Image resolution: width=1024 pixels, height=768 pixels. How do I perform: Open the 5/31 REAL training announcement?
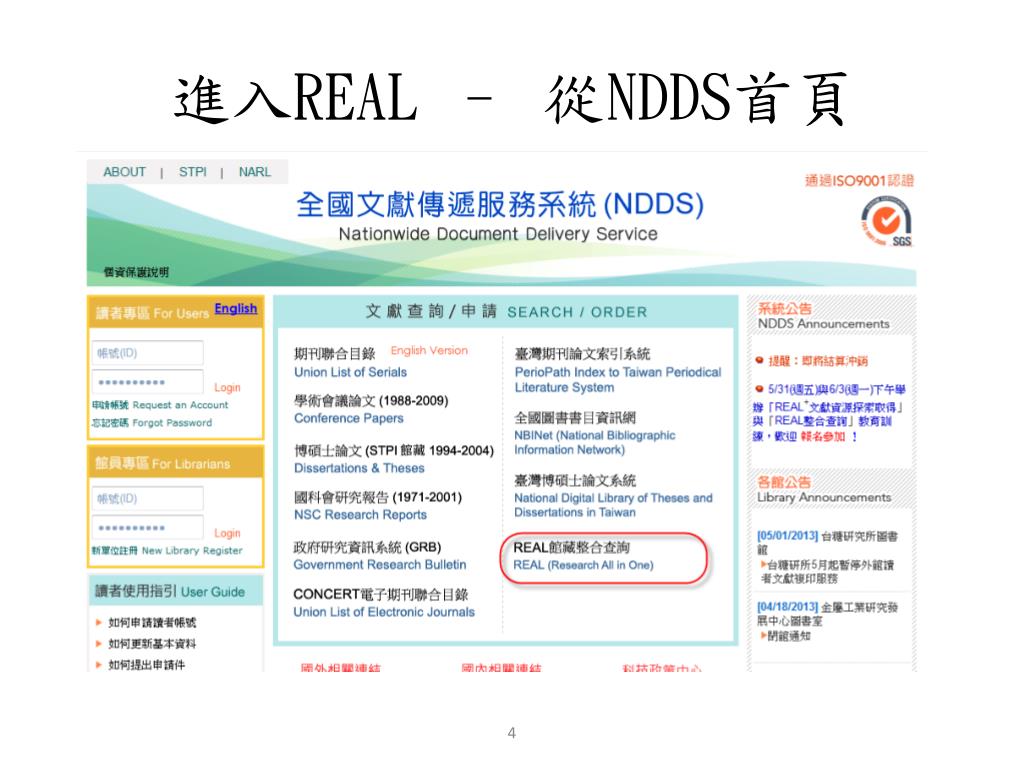829,413
